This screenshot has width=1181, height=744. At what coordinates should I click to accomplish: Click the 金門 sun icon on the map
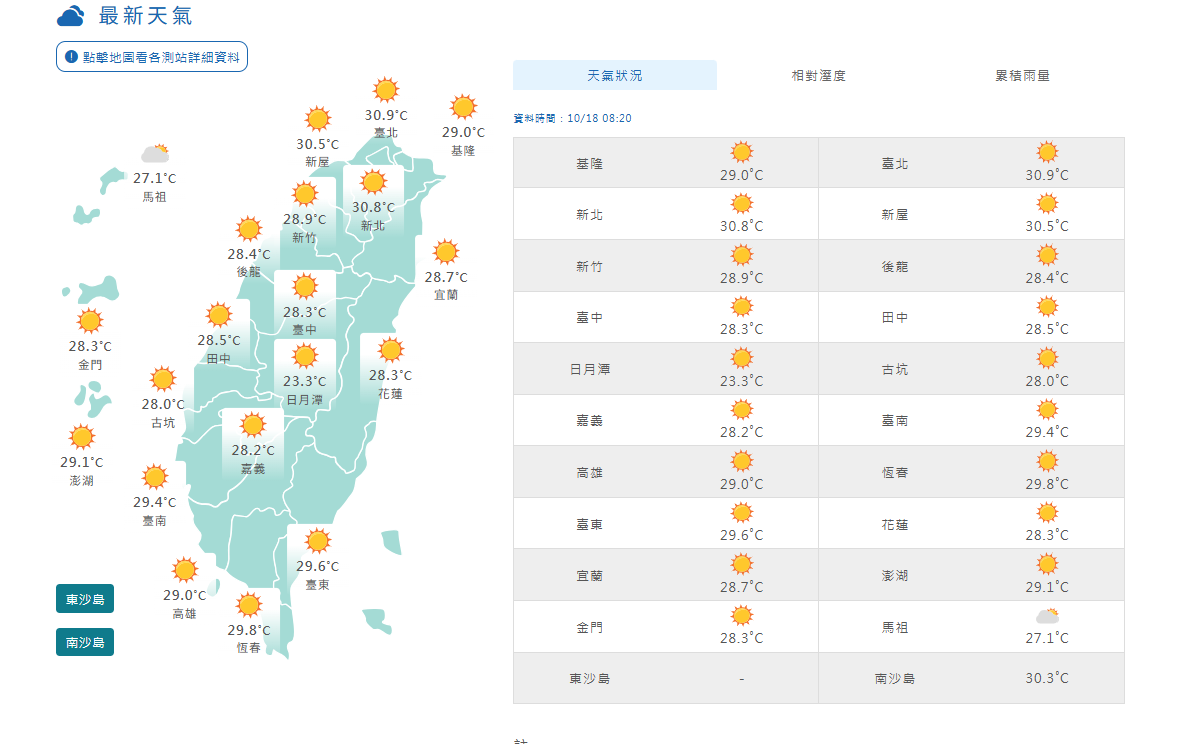pos(90,321)
